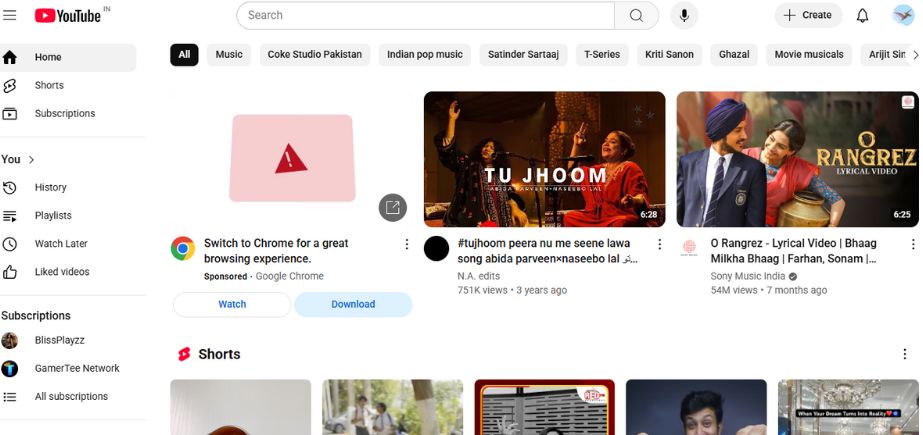Click the ad's Watch button

click(232, 304)
